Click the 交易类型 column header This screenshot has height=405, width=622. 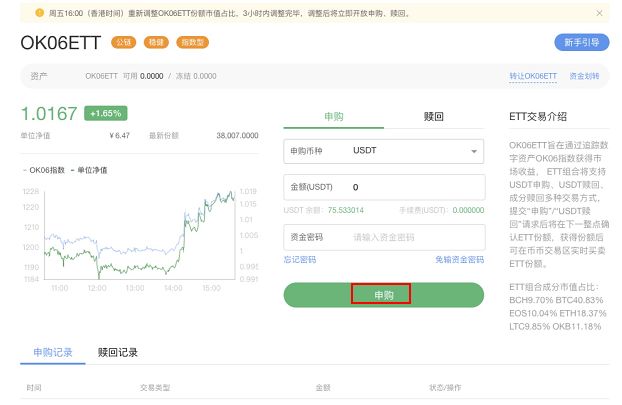pos(155,388)
